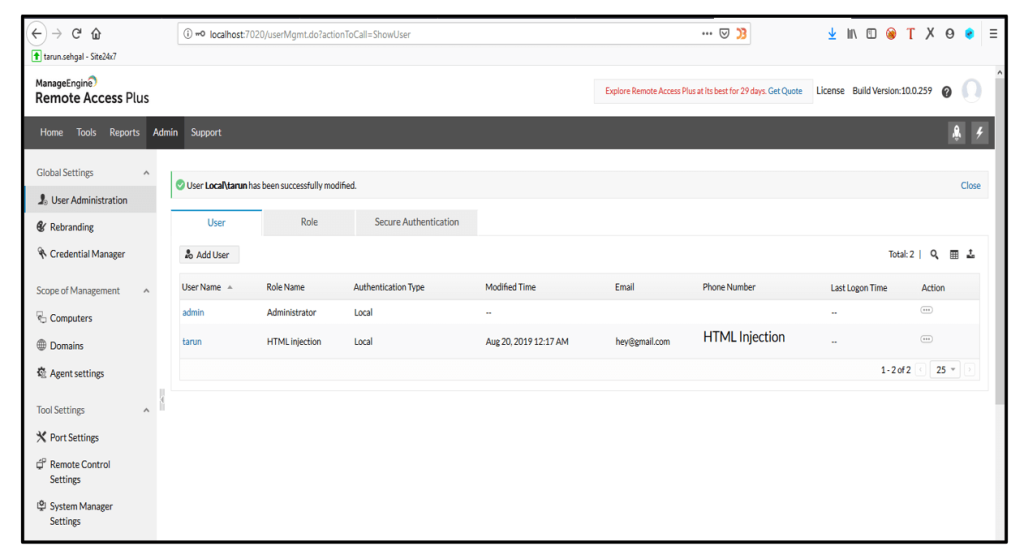Open the browser home icon
The height and width of the screenshot is (555, 1024).
tap(96, 33)
